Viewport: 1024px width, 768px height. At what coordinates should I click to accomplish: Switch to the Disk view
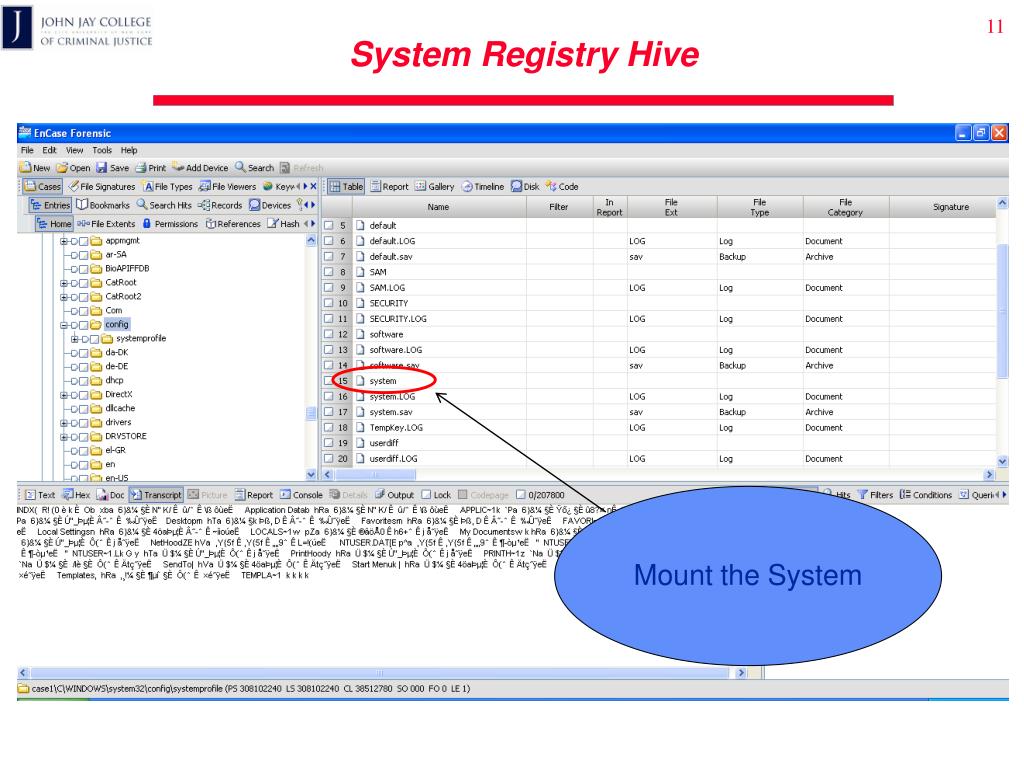[x=525, y=187]
